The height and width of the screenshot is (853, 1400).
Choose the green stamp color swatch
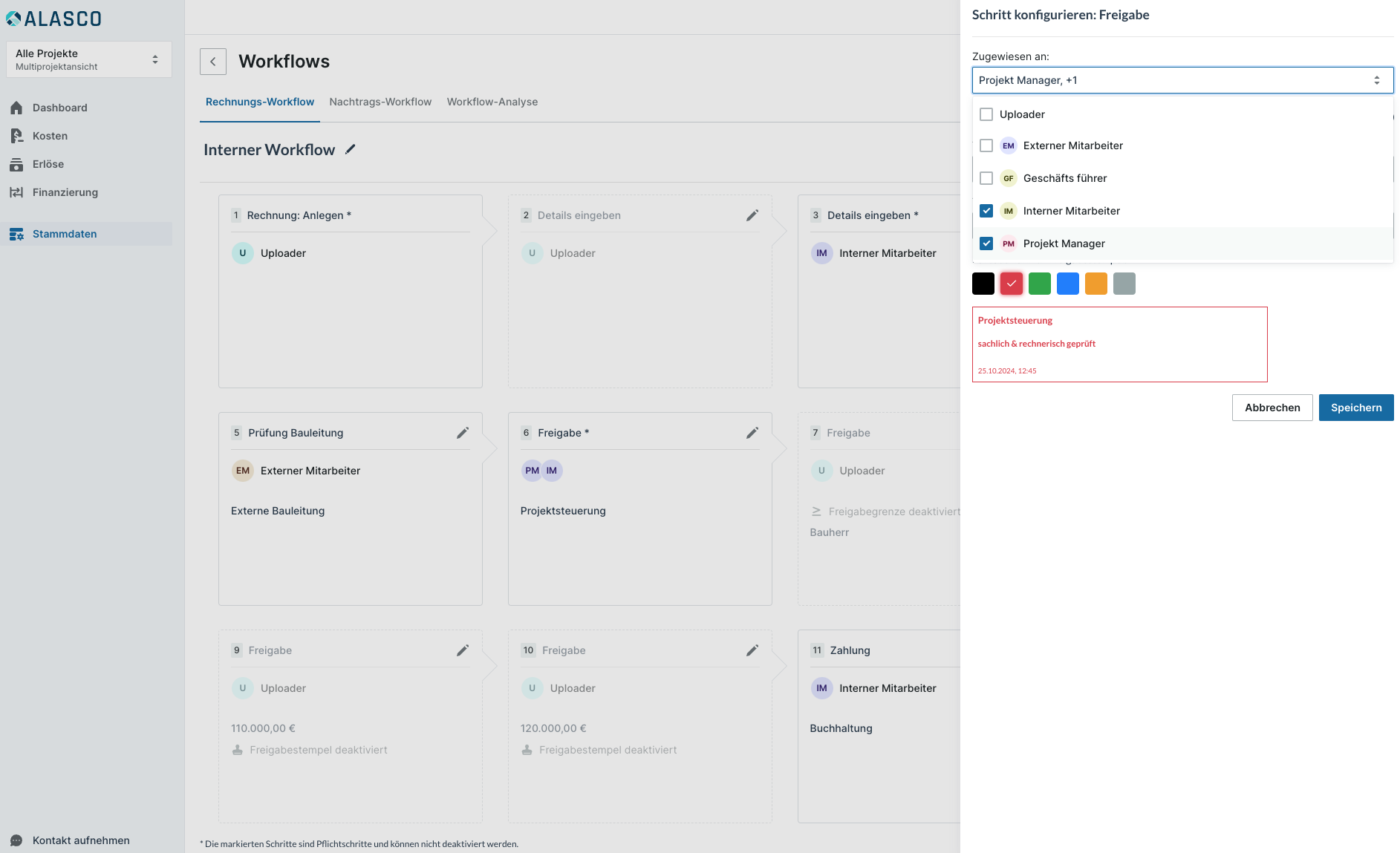[1039, 284]
